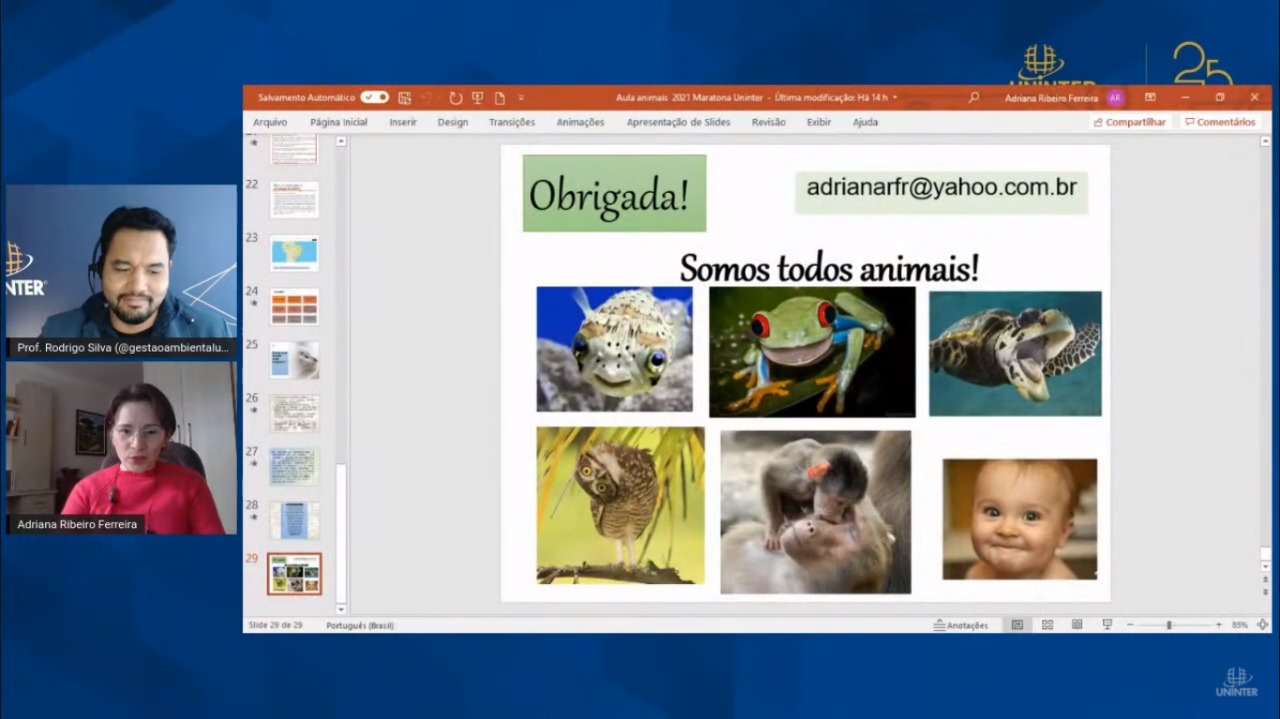The width and height of the screenshot is (1280, 719).
Task: Fit slide to current window icon
Action: tap(1262, 625)
